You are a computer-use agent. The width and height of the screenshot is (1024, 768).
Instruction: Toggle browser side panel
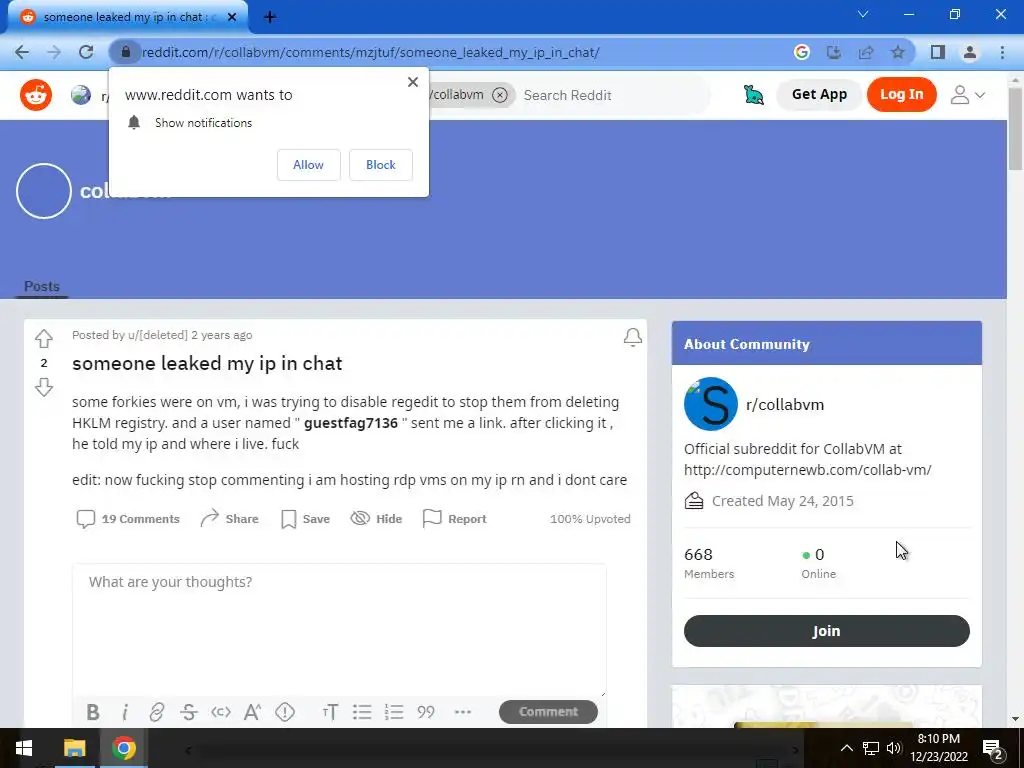(x=938, y=52)
